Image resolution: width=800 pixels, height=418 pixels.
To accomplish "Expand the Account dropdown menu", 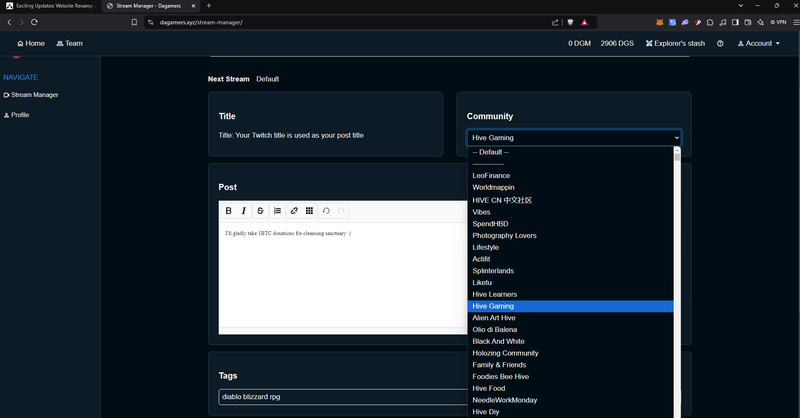I will pos(758,44).
